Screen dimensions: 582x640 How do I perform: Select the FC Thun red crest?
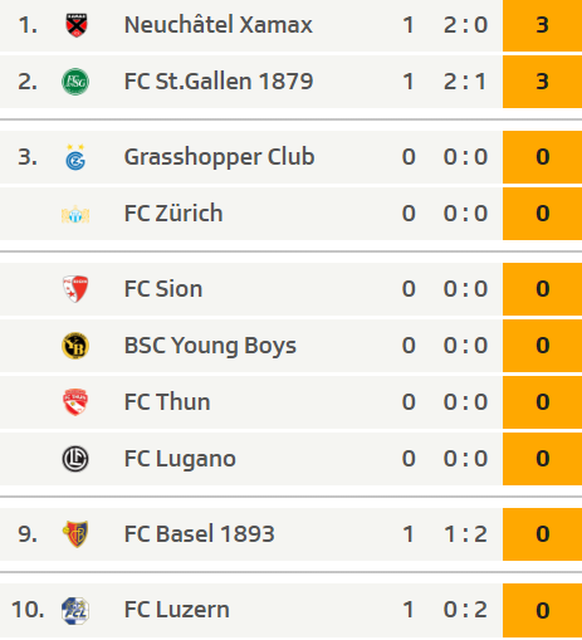click(76, 402)
